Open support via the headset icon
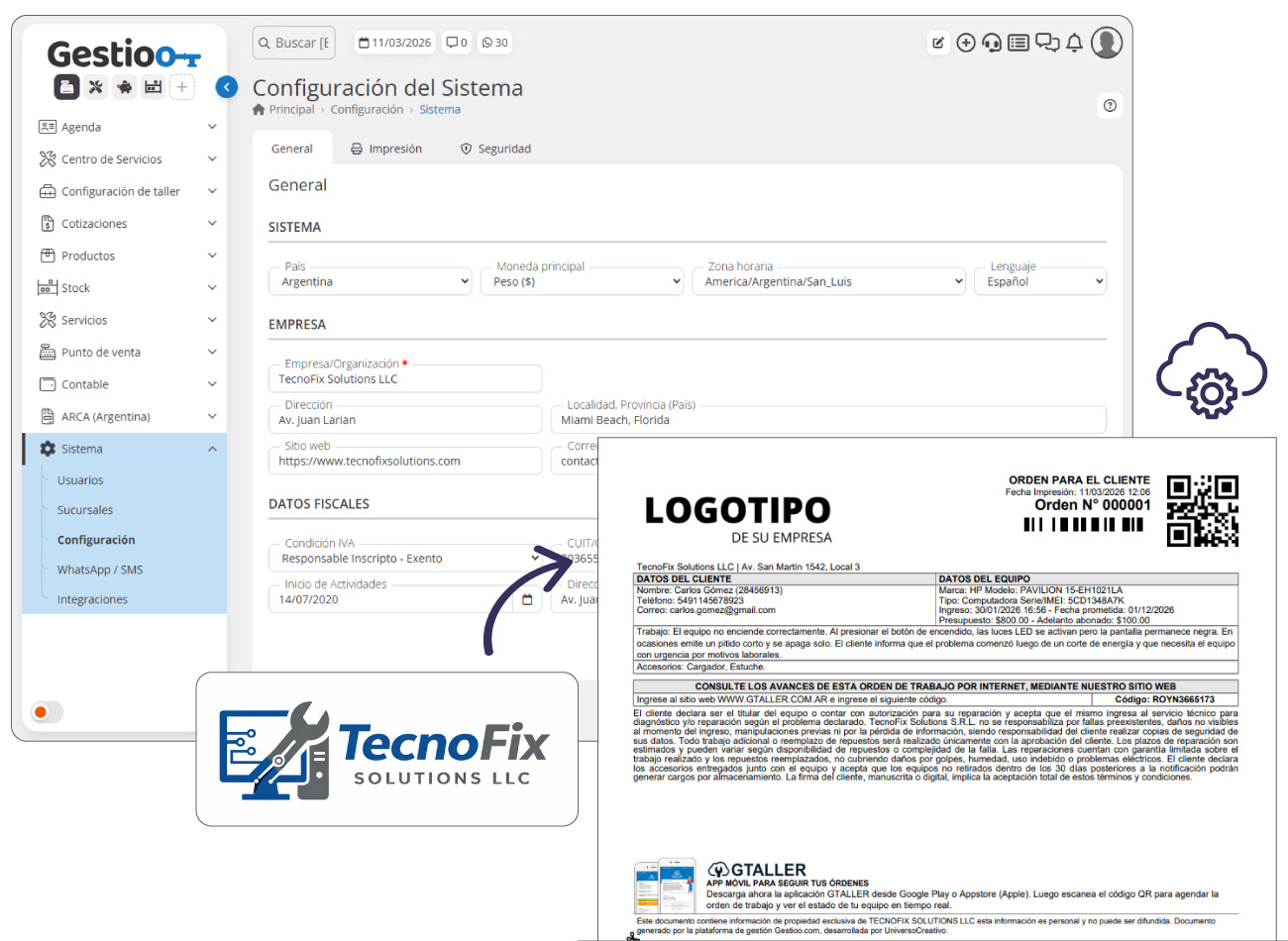 point(992,43)
